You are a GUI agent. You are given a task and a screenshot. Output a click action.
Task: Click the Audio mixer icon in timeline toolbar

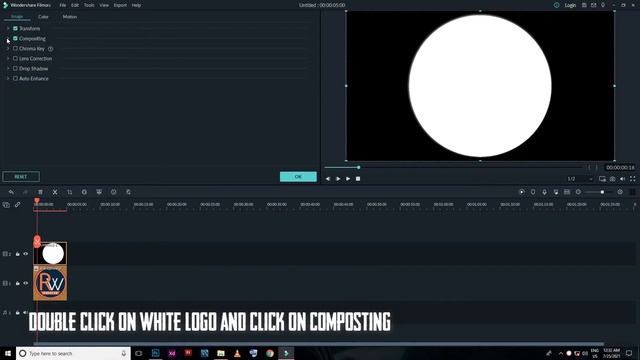(x=556, y=192)
